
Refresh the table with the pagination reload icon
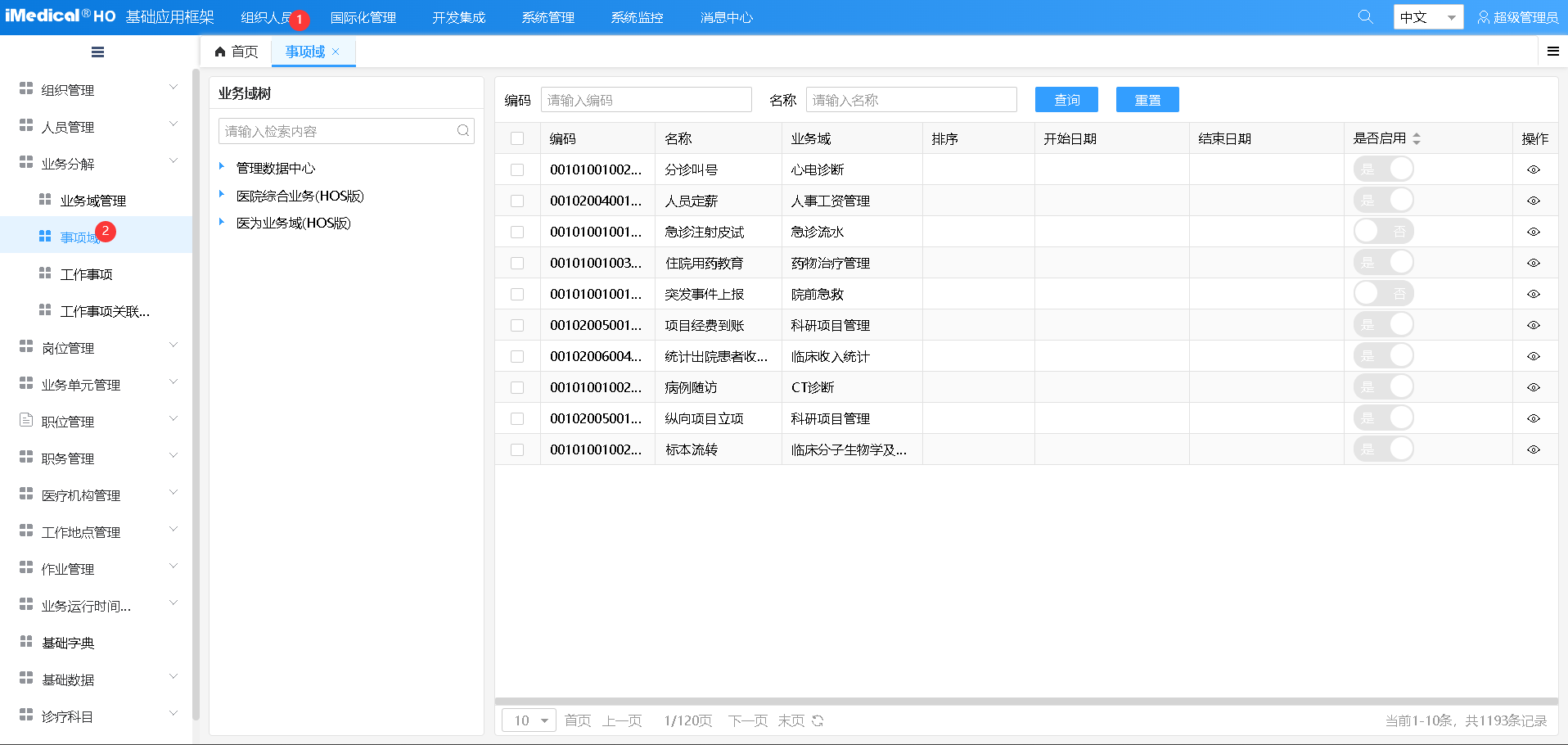(x=818, y=720)
